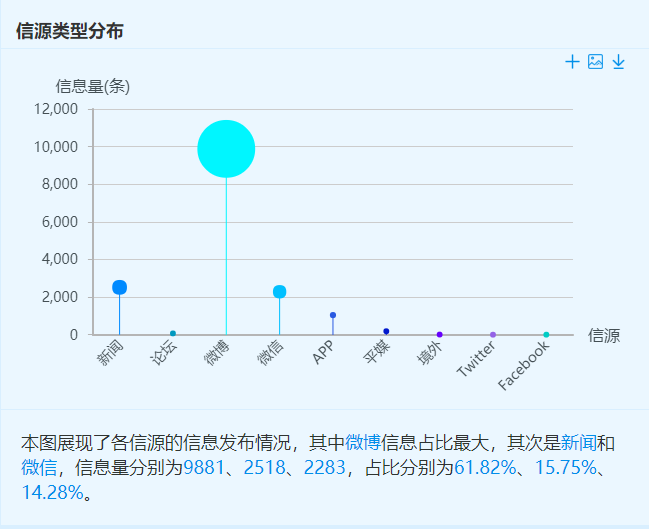
Task: Click the plus icon above the chart
Action: 572,62
